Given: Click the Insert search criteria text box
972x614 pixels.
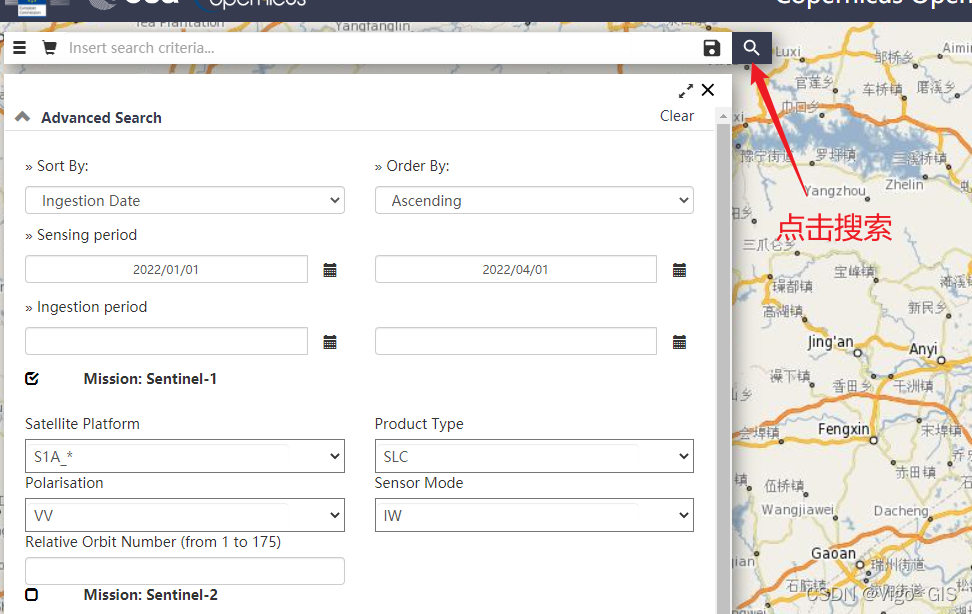Looking at the screenshot, I should (x=381, y=48).
